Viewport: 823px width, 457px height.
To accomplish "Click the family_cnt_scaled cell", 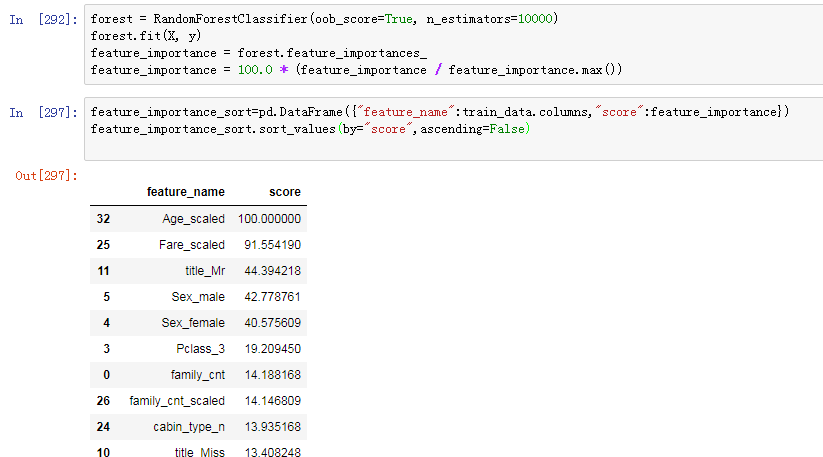I will (x=177, y=401).
